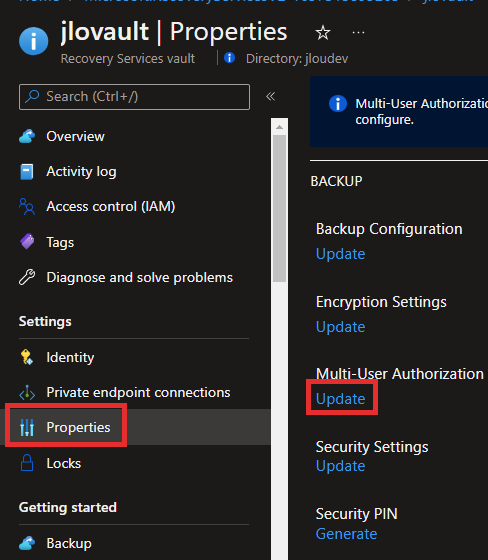Click Update under Encryption Settings
Image resolution: width=488 pixels, height=560 pixels.
(x=340, y=327)
